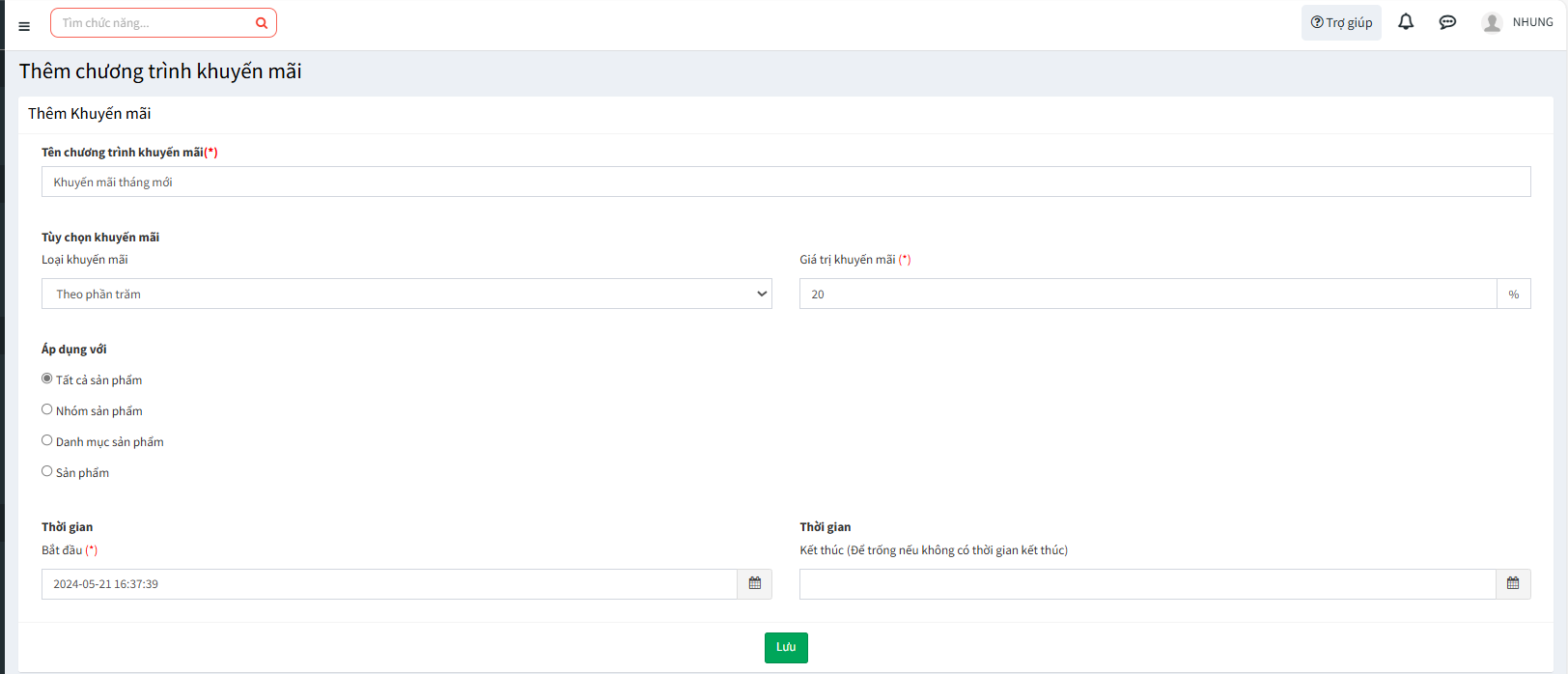Screen dimensions: 1568x674
Task: Select the 'Nhóm sản phẩm' radio option
Action: coord(47,409)
